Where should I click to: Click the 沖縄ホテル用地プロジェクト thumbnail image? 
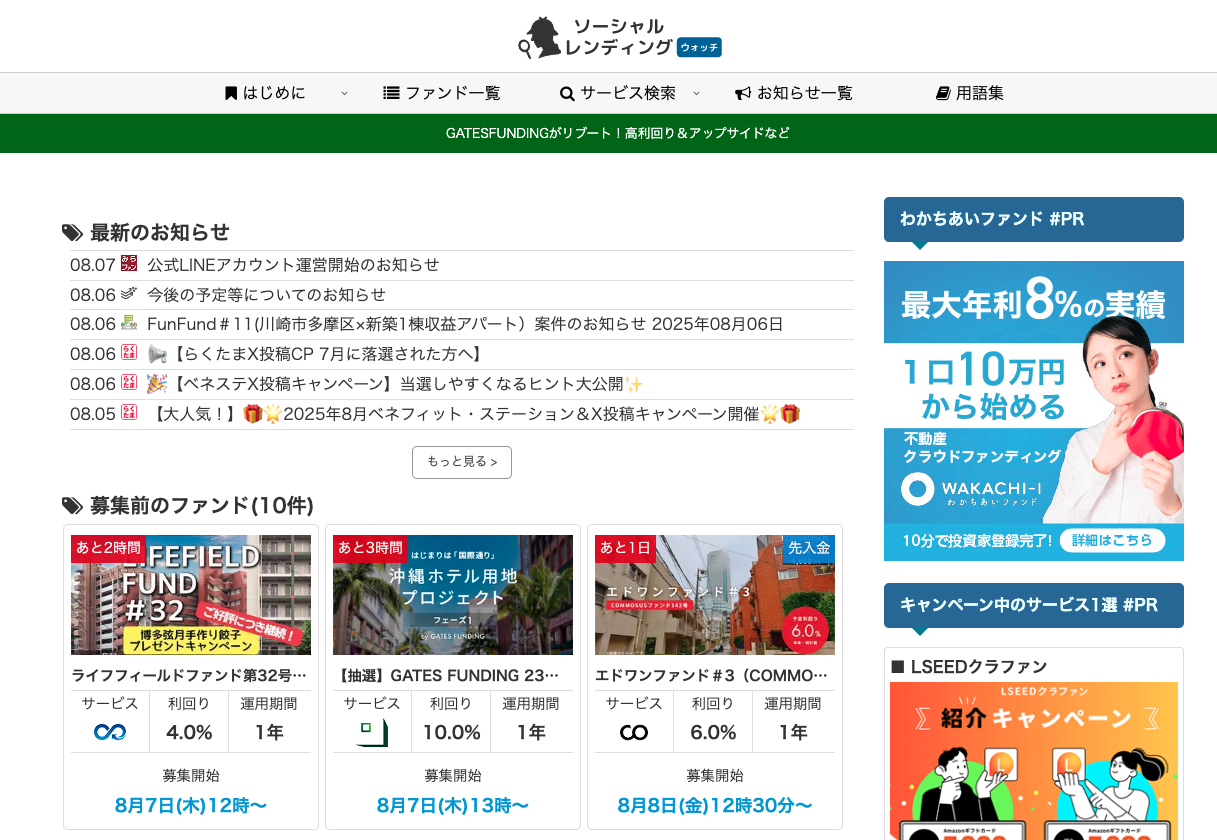[453, 595]
